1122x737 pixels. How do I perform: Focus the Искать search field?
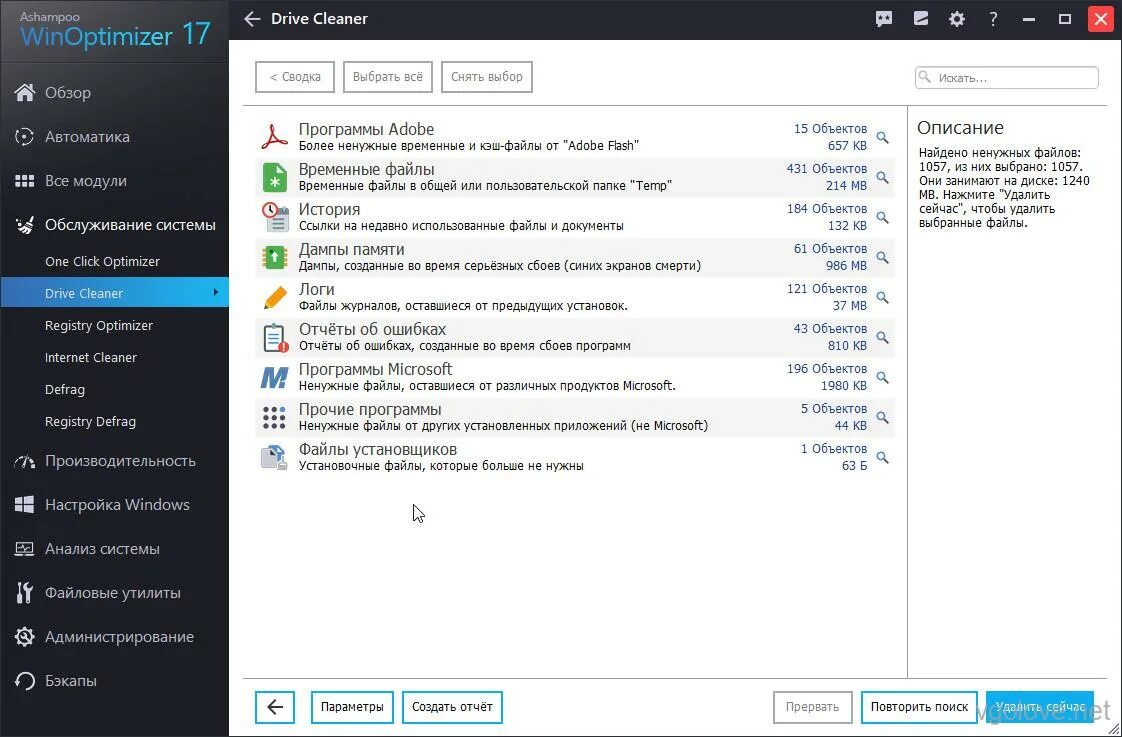(x=1007, y=77)
